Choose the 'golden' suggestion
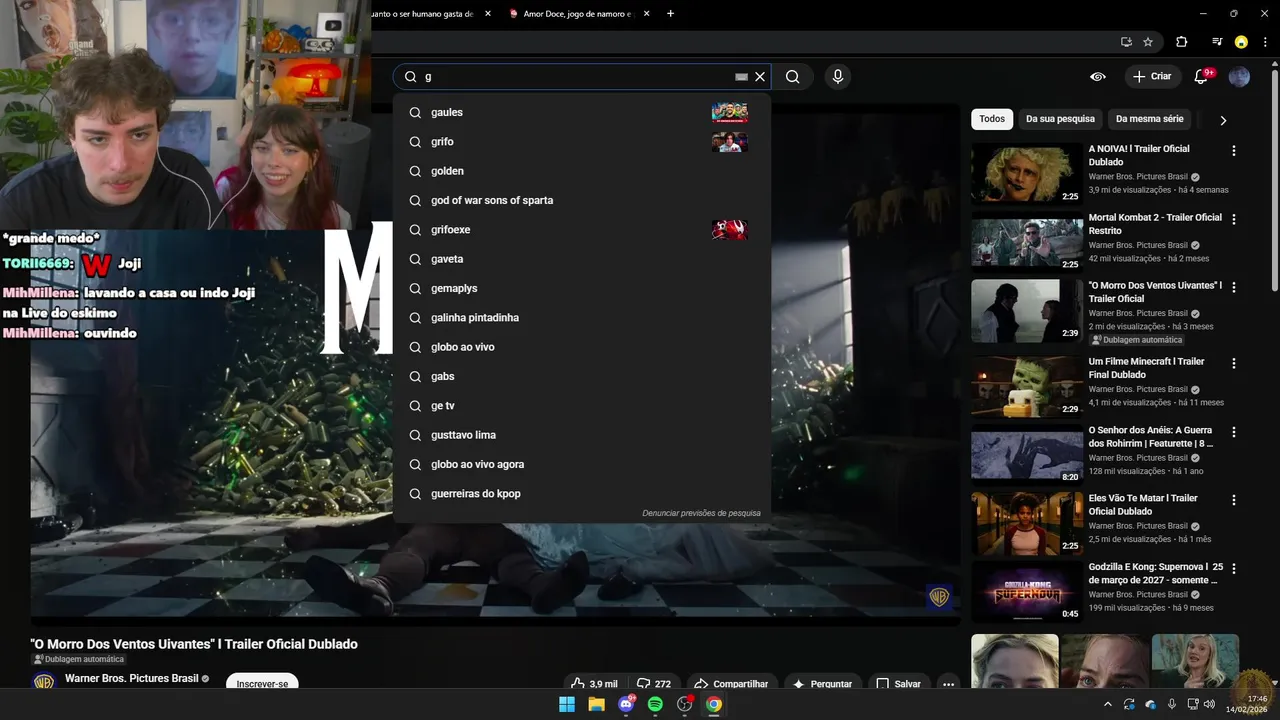The width and height of the screenshot is (1280, 720). [582, 171]
